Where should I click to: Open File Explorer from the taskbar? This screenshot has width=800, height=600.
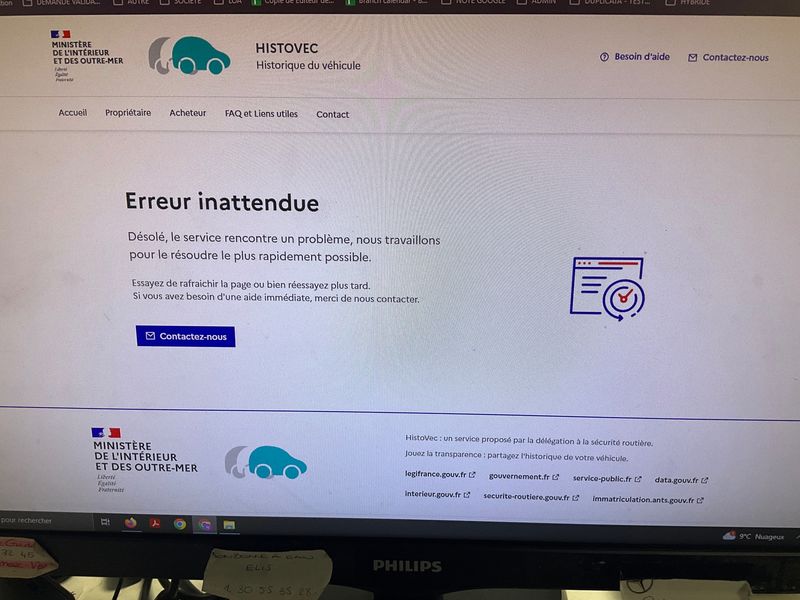coord(229,525)
